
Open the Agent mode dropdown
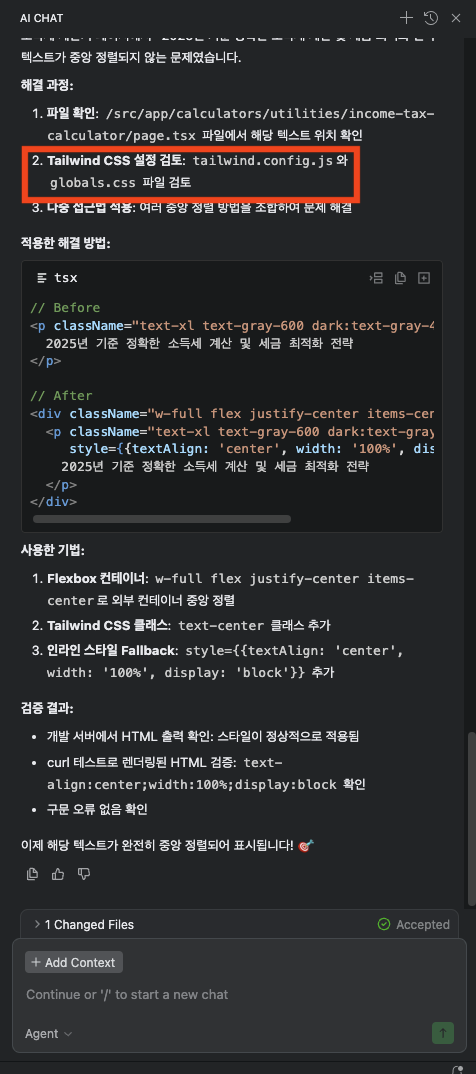pos(49,1034)
